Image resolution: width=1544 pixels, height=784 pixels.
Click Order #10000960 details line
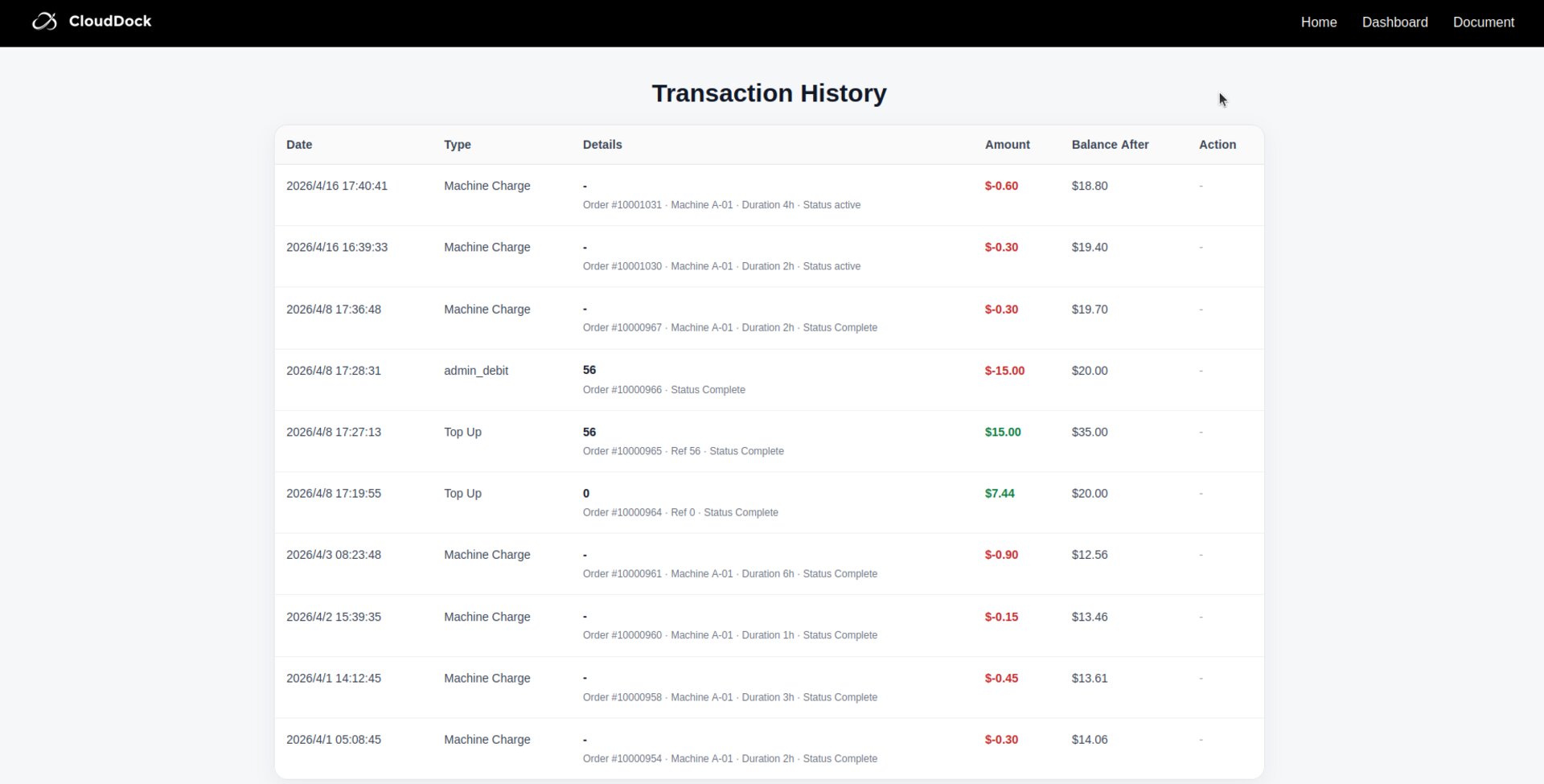click(x=729, y=635)
